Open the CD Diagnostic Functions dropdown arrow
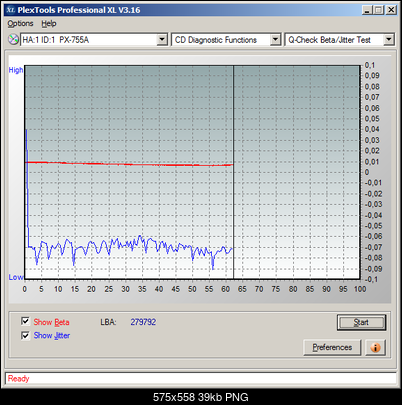402x405 pixels. [x=275, y=40]
